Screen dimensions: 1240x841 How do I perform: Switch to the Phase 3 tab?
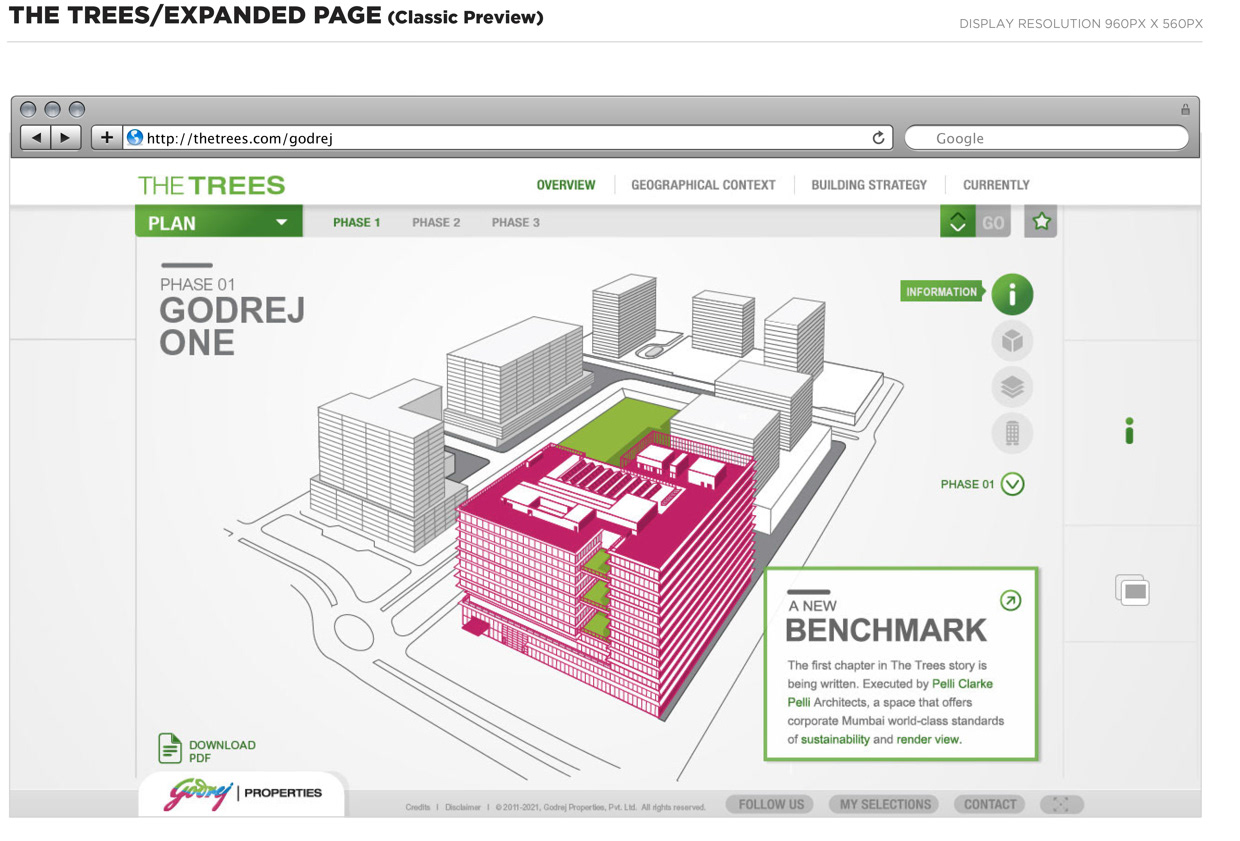tap(515, 222)
